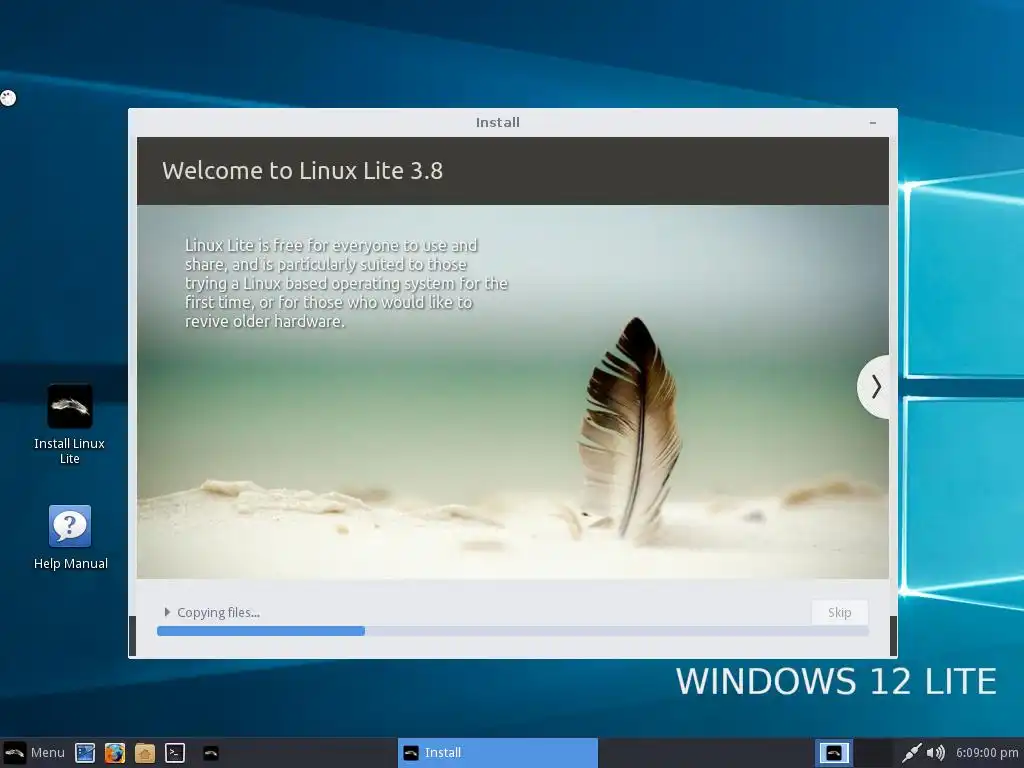
Task: Click the installation progress bar
Action: tap(513, 631)
